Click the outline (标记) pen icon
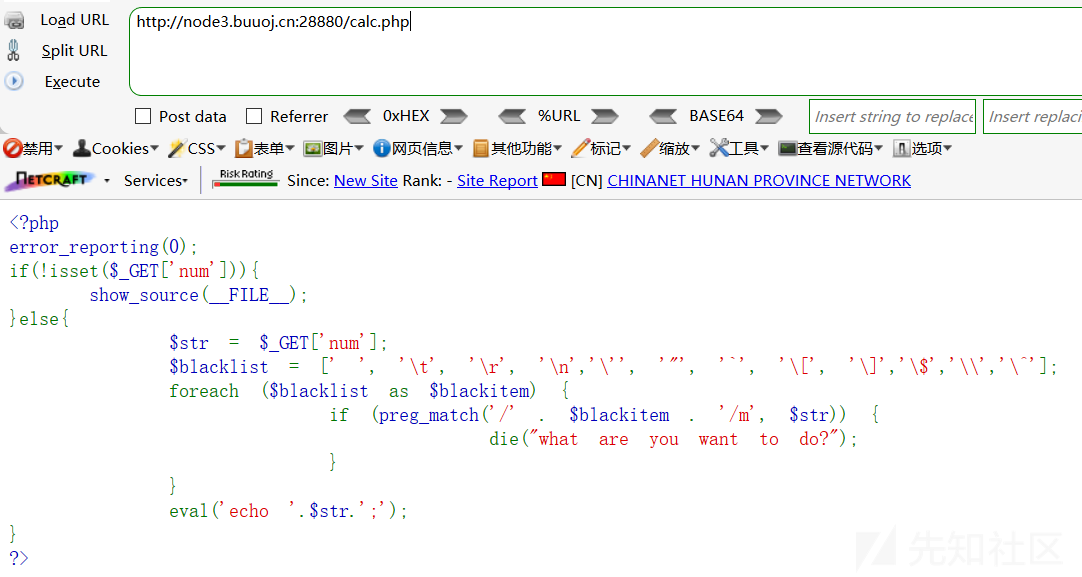1082x577 pixels. click(x=580, y=148)
